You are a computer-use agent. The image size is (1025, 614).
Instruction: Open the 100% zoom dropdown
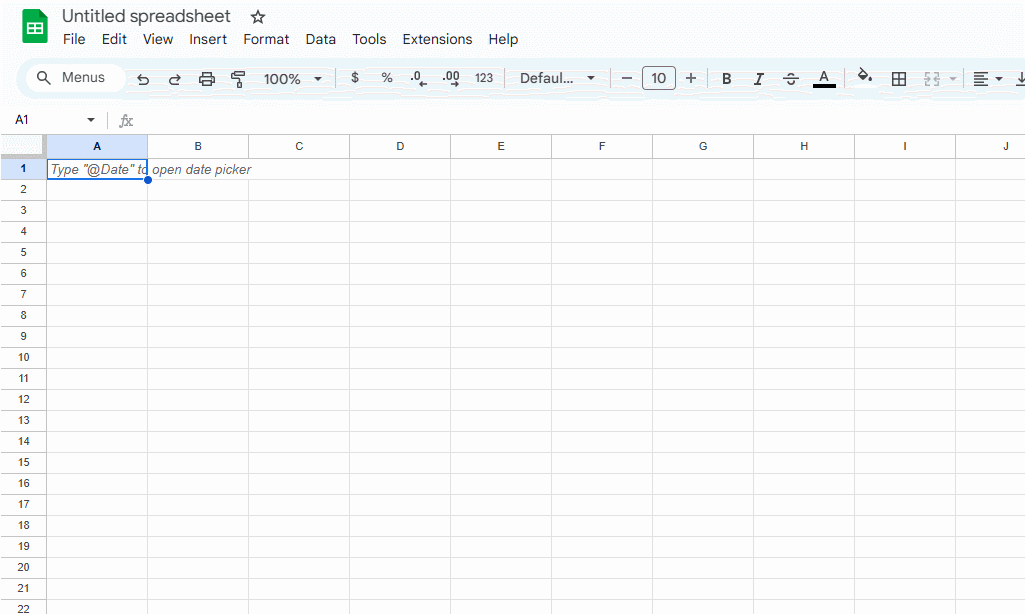tap(292, 79)
